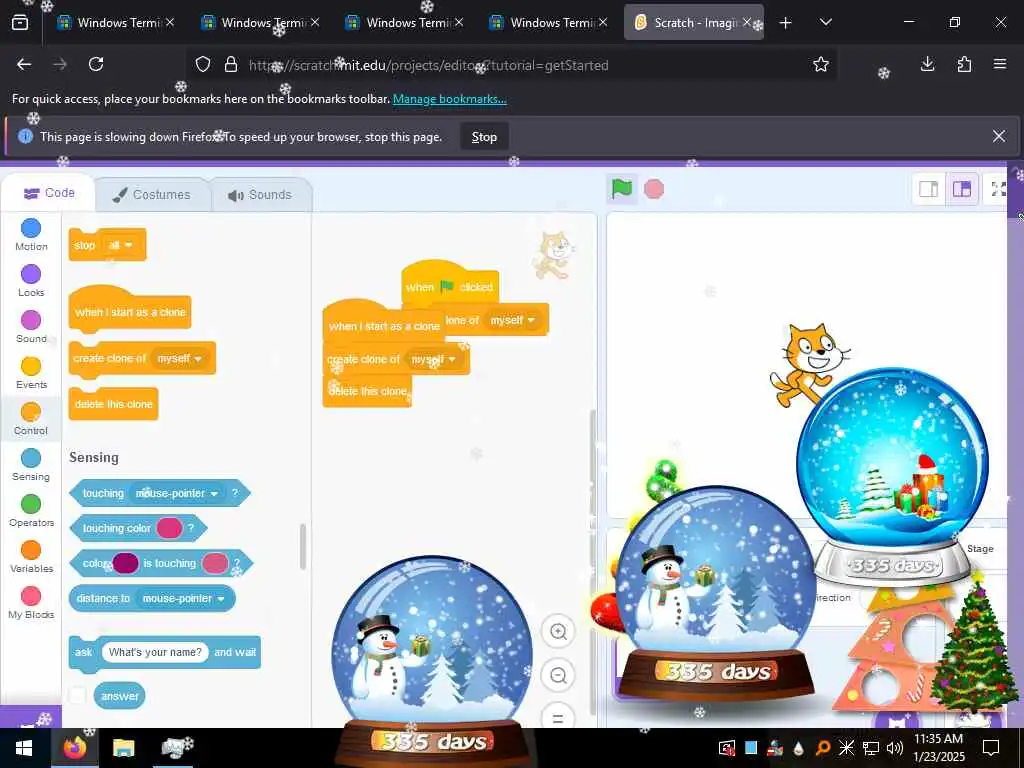This screenshot has height=768, width=1024.
Task: Switch to the Costumes tab
Action: (x=152, y=195)
